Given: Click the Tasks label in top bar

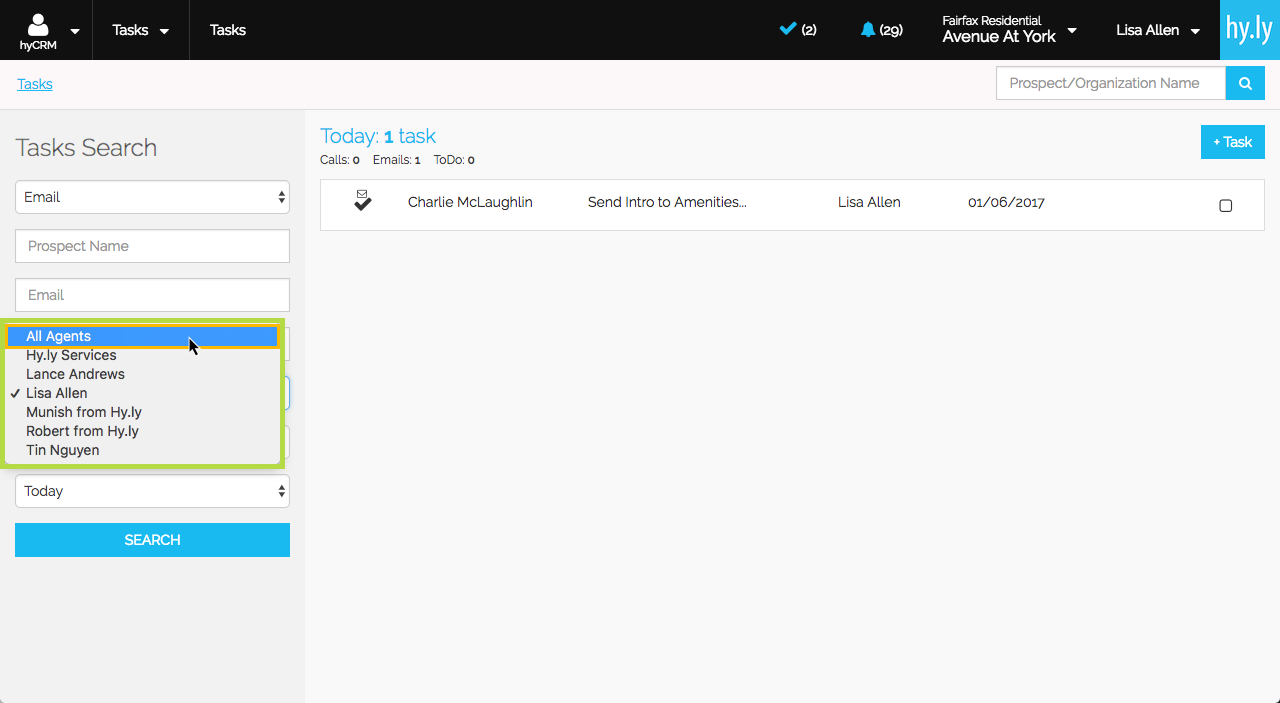Looking at the screenshot, I should tap(228, 30).
